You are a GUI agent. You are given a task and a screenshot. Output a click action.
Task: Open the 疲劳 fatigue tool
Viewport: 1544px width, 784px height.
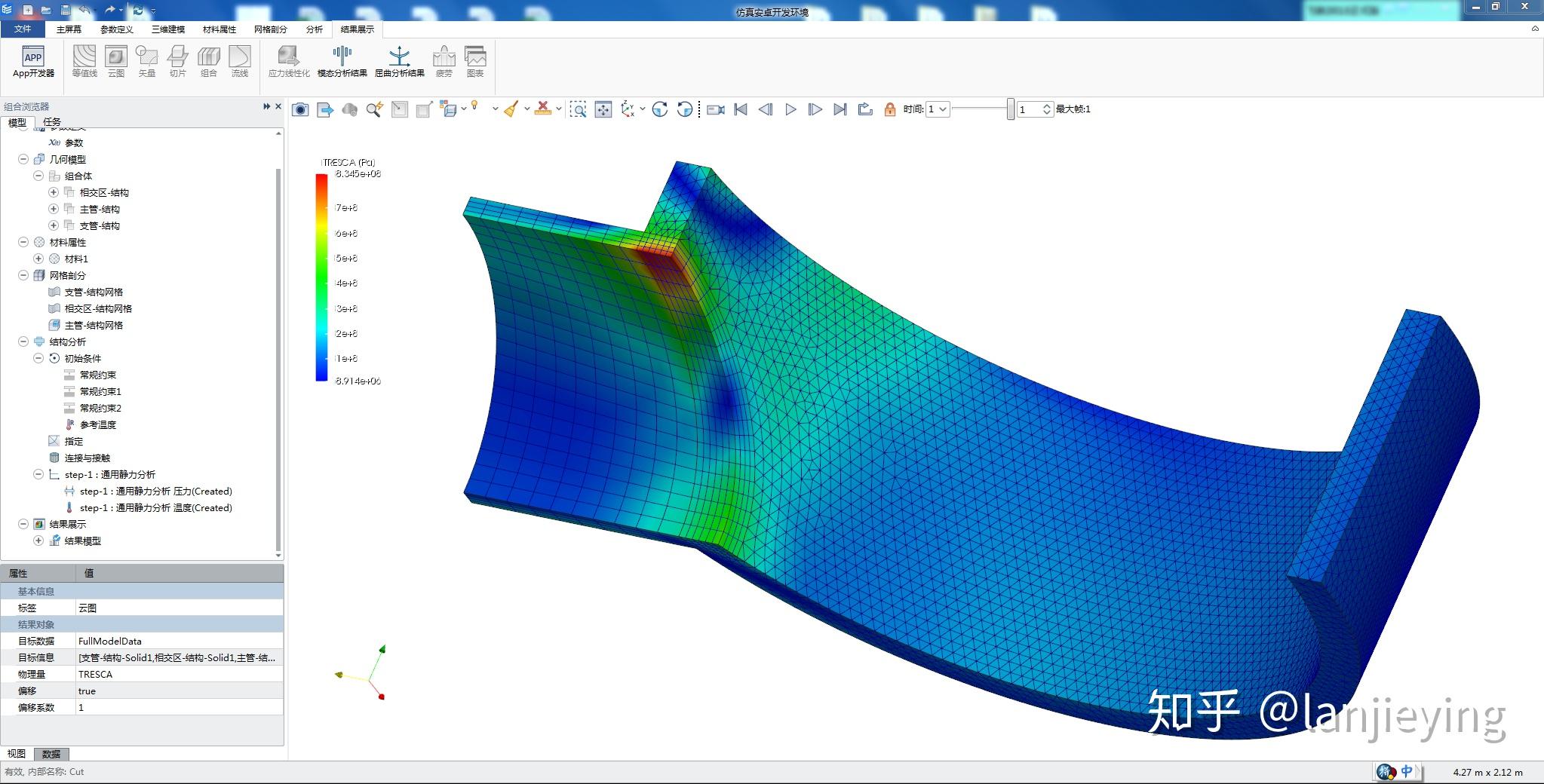click(444, 60)
